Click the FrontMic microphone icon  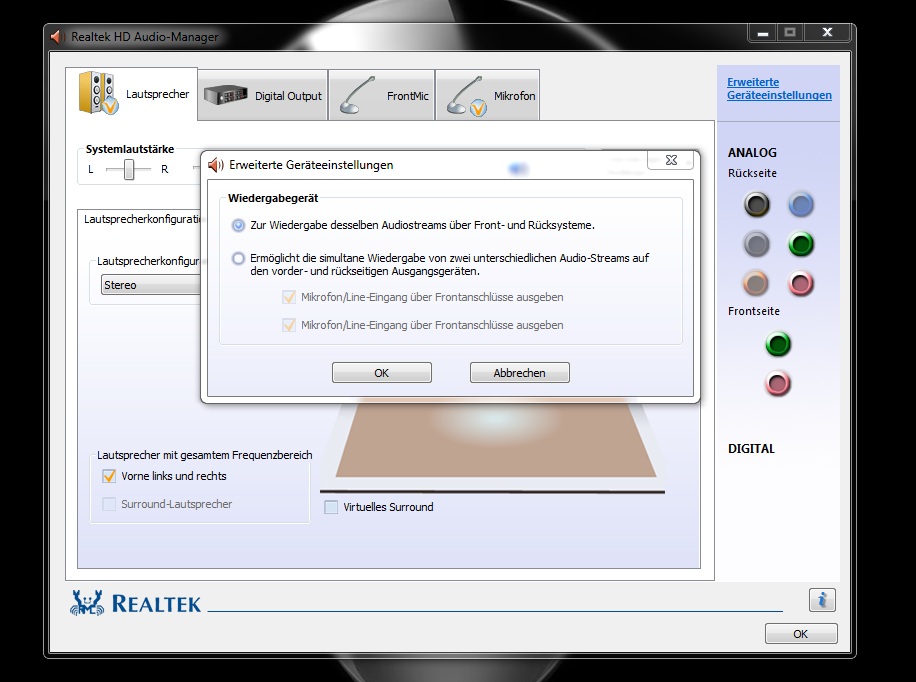click(x=356, y=95)
